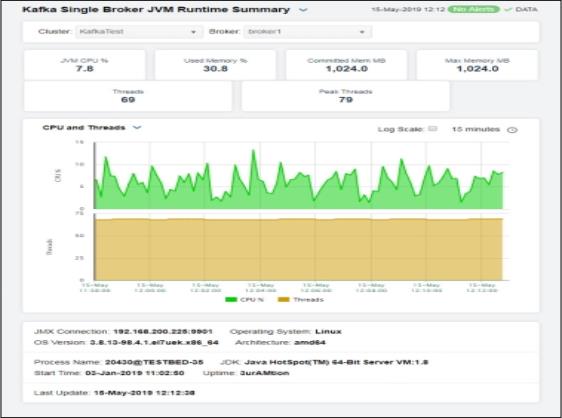Image resolution: width=562 pixels, height=418 pixels.
Task: Open the time range clock icon
Action: 512,130
